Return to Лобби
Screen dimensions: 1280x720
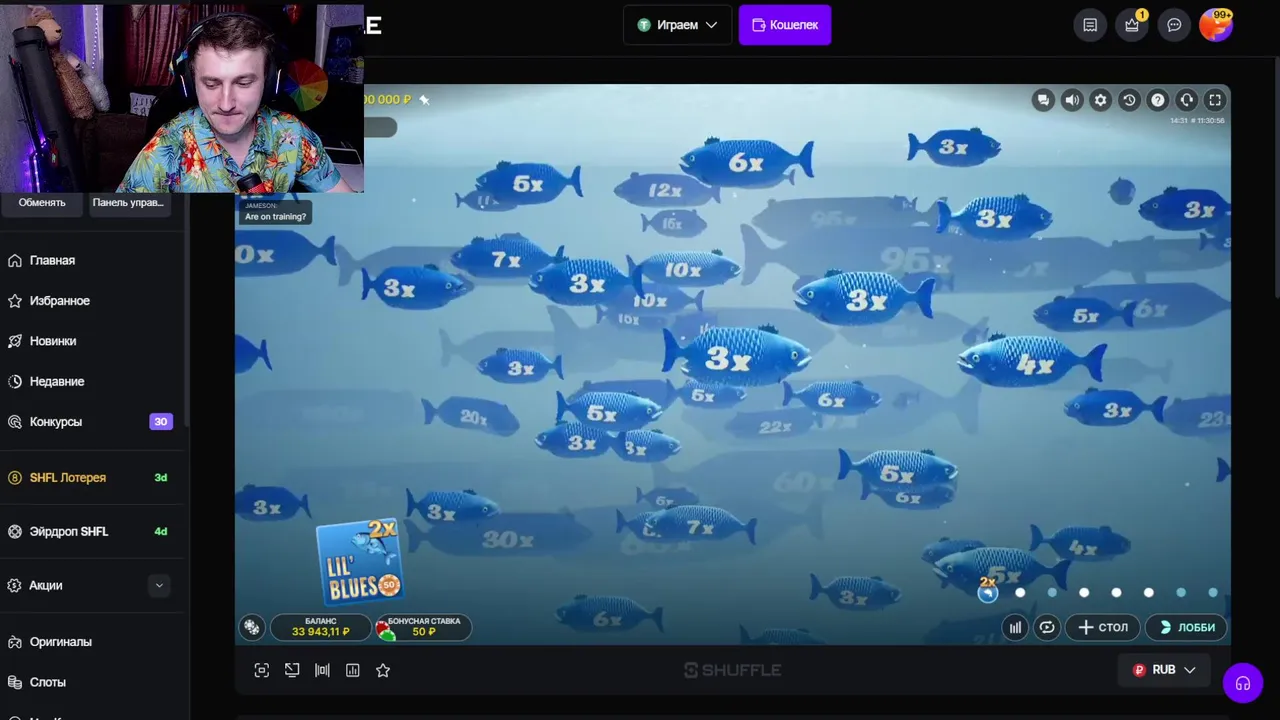click(1186, 627)
